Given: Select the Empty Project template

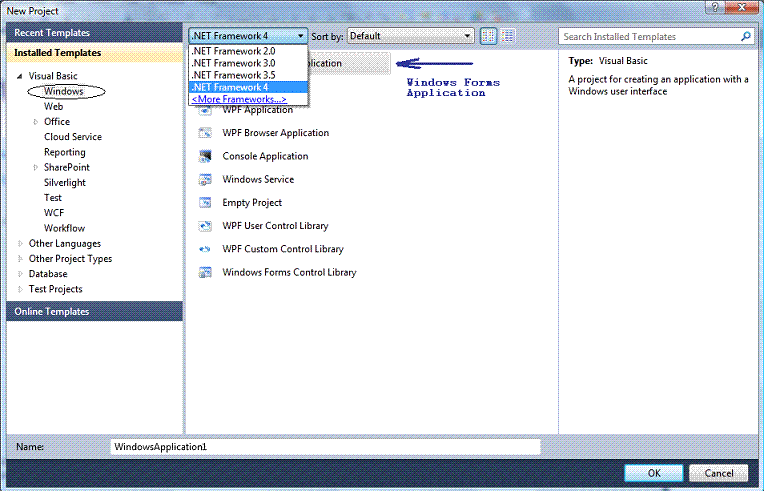Looking at the screenshot, I should [252, 203].
